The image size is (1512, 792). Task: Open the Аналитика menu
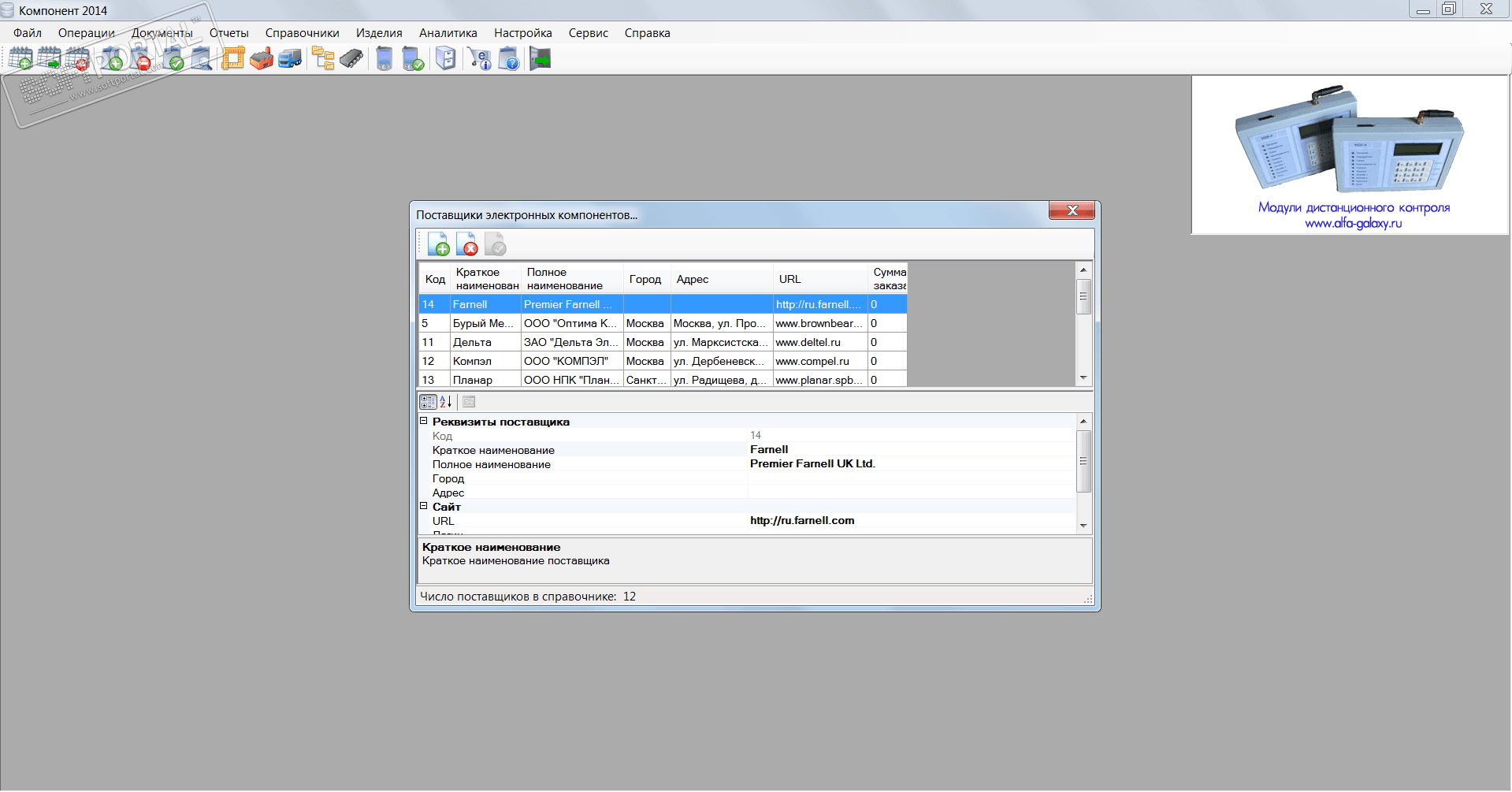pos(448,33)
